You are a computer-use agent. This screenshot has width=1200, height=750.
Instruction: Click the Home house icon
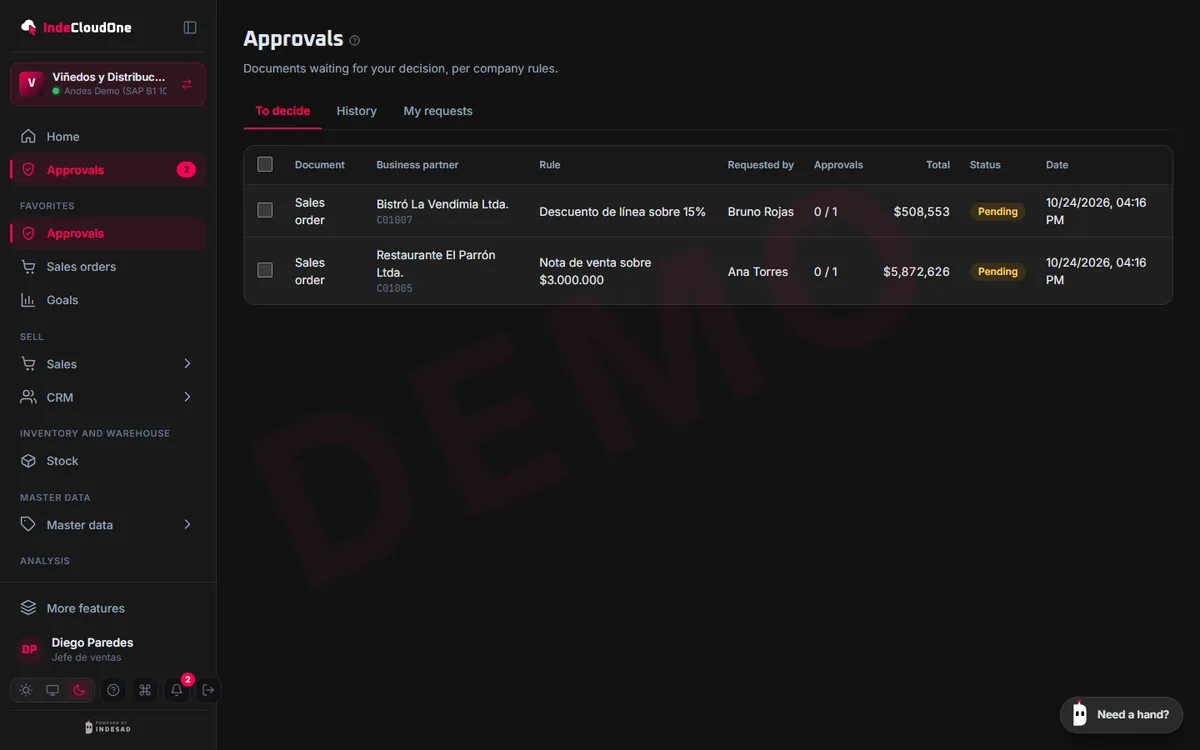(x=28, y=137)
